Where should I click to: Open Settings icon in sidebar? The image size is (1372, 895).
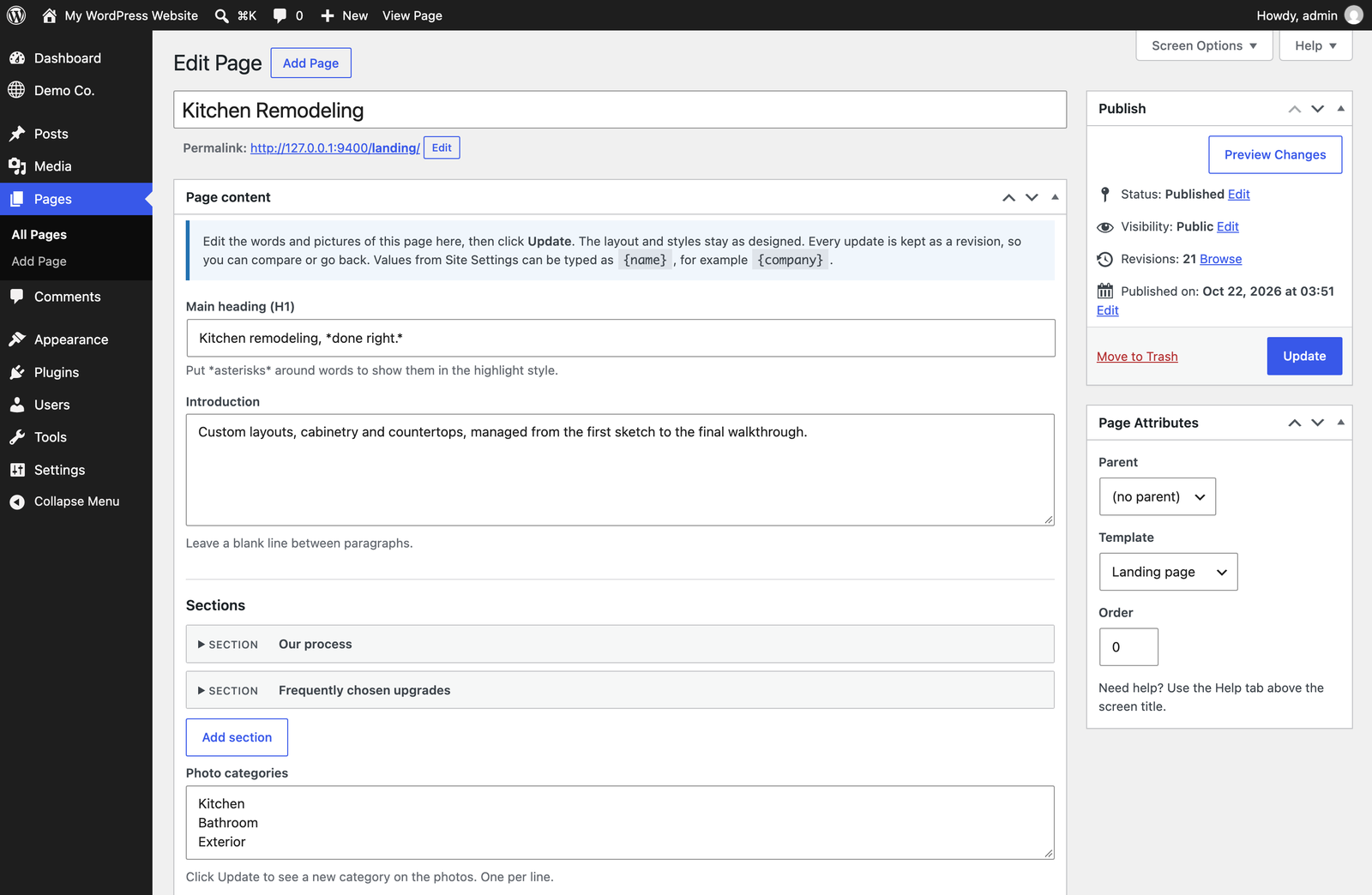[x=17, y=470]
